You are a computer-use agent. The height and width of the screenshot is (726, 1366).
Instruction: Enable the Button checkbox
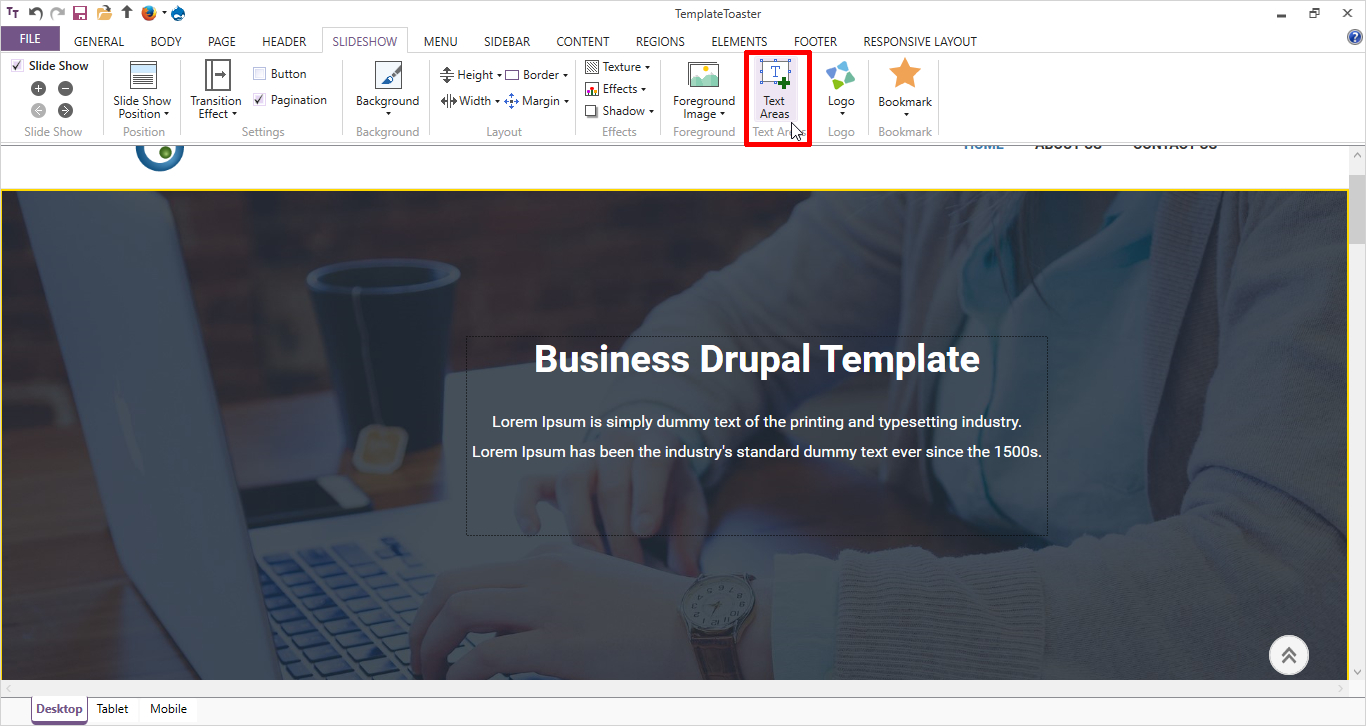[260, 74]
